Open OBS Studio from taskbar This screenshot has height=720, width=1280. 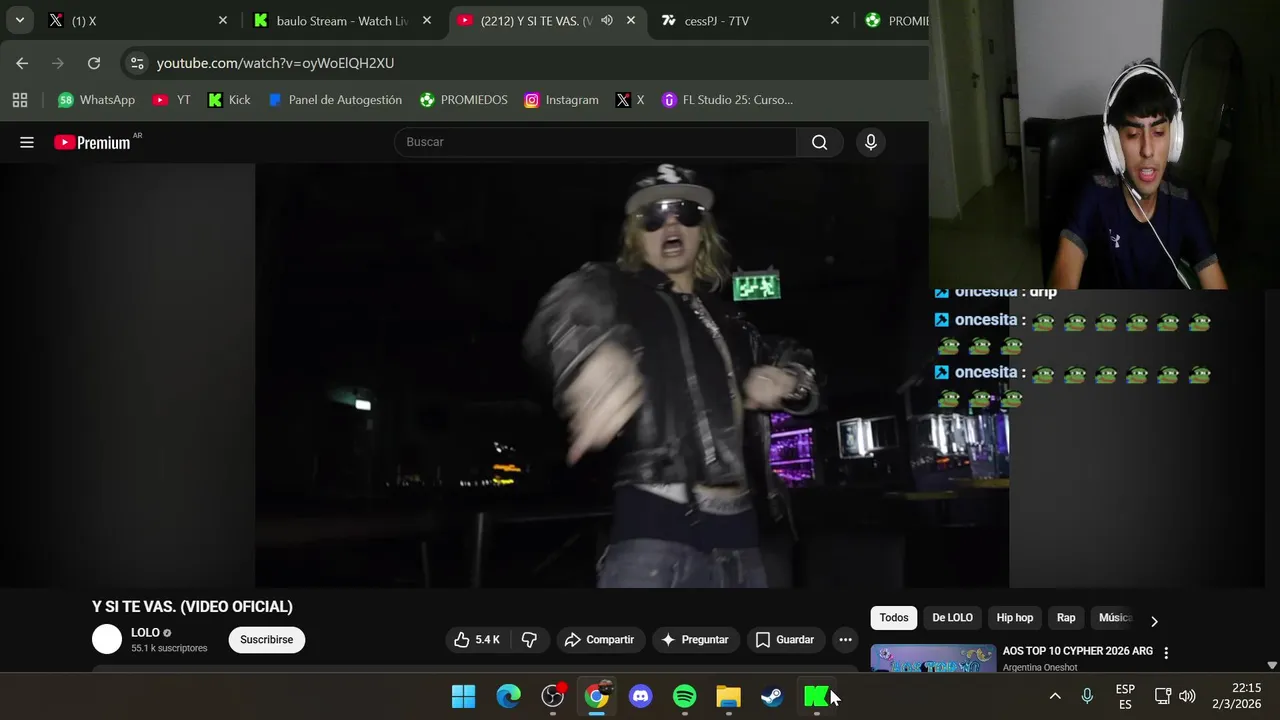(x=553, y=696)
